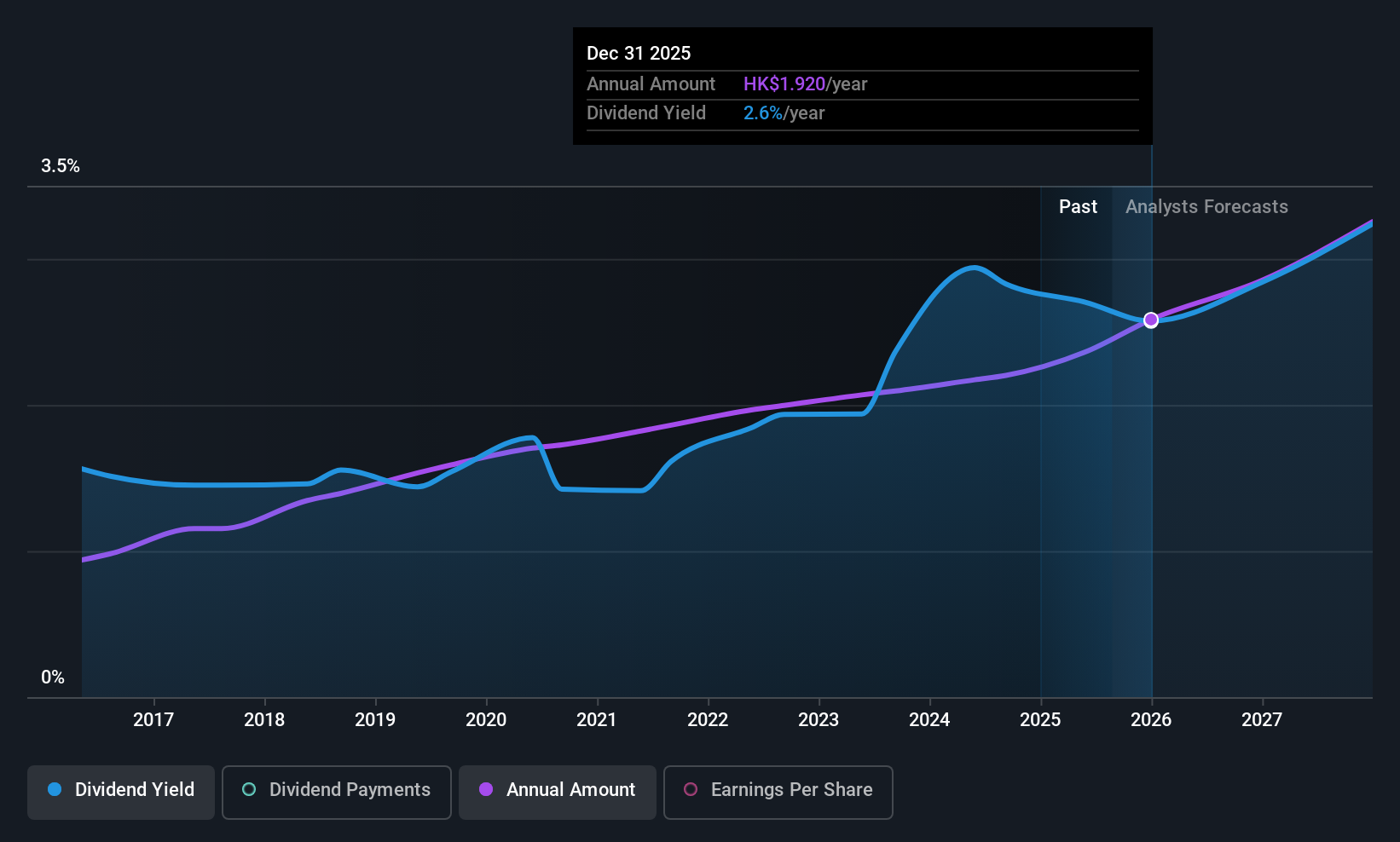Click the HK$1.920/year tooltip value
Image resolution: width=1400 pixels, height=842 pixels.
pos(805,84)
